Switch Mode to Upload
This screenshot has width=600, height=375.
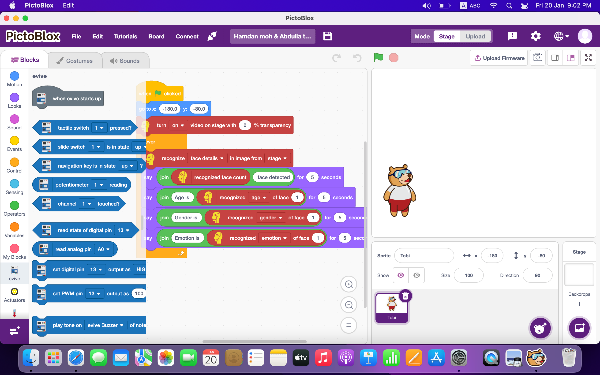point(475,36)
